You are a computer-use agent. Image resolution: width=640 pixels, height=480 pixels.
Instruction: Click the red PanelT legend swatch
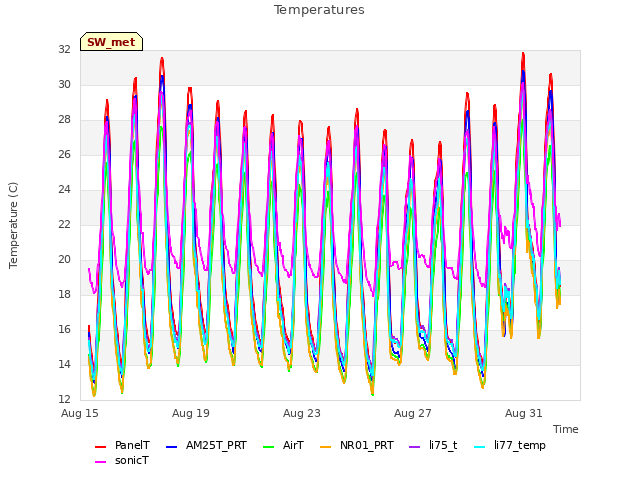coord(100,447)
